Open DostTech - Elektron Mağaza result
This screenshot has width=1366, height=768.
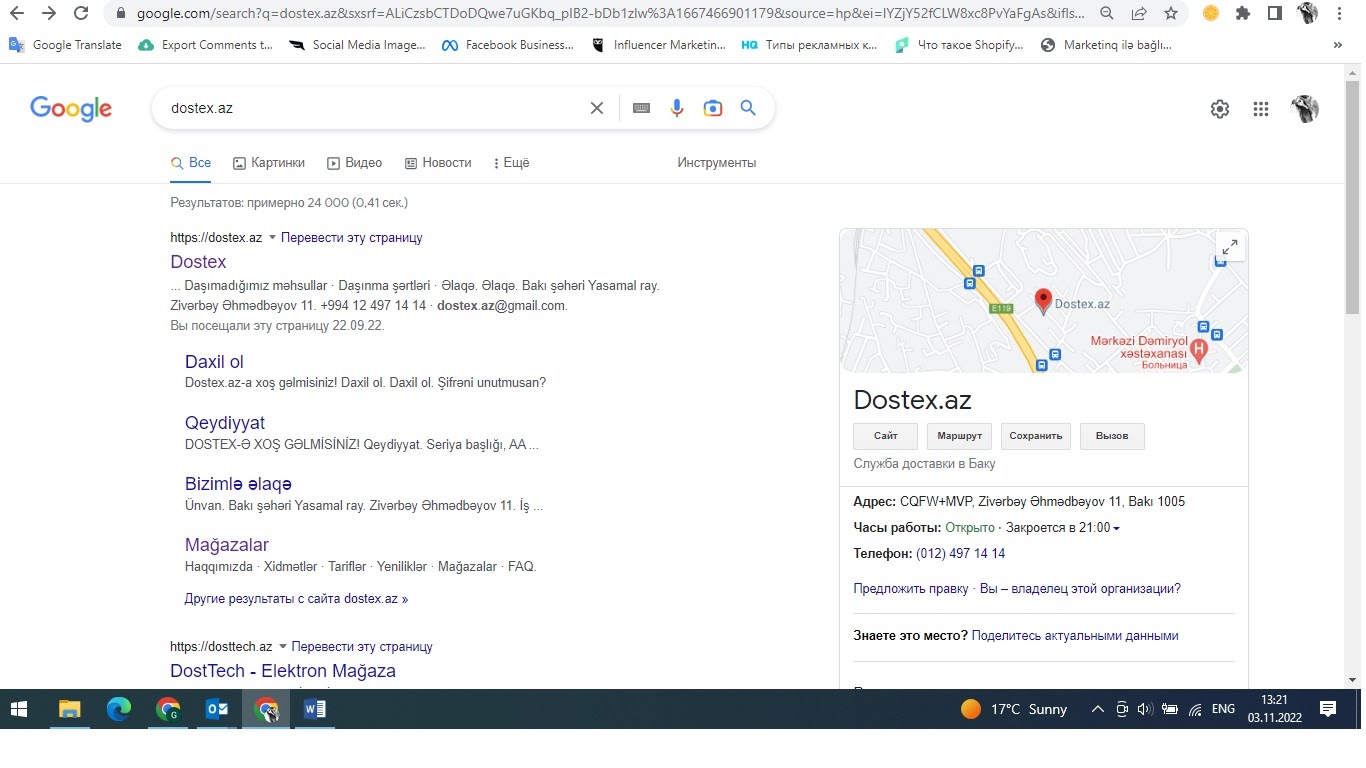(283, 671)
